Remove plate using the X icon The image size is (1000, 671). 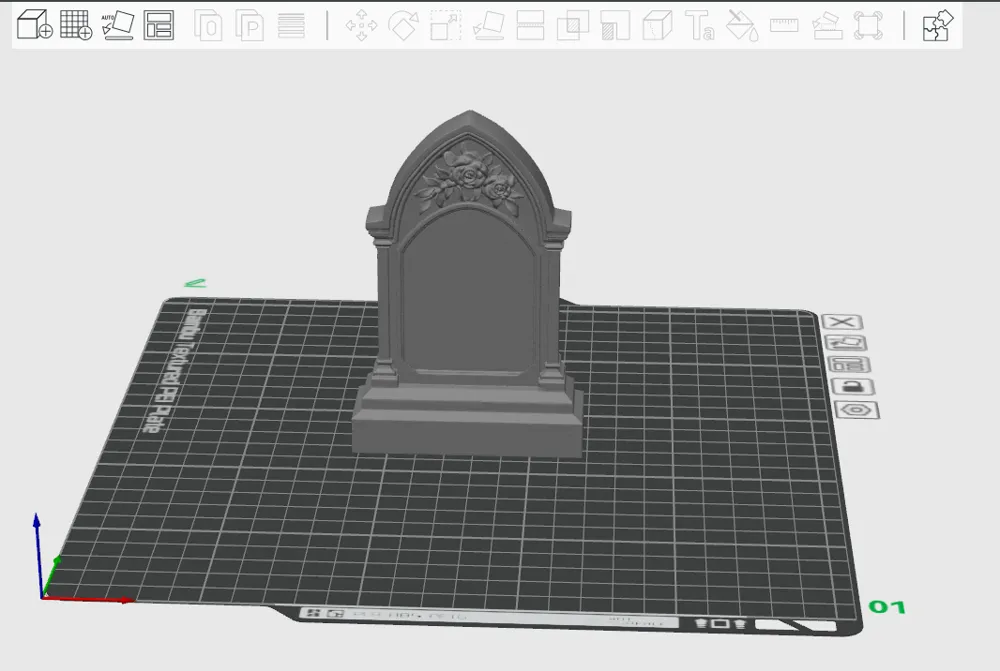(842, 322)
